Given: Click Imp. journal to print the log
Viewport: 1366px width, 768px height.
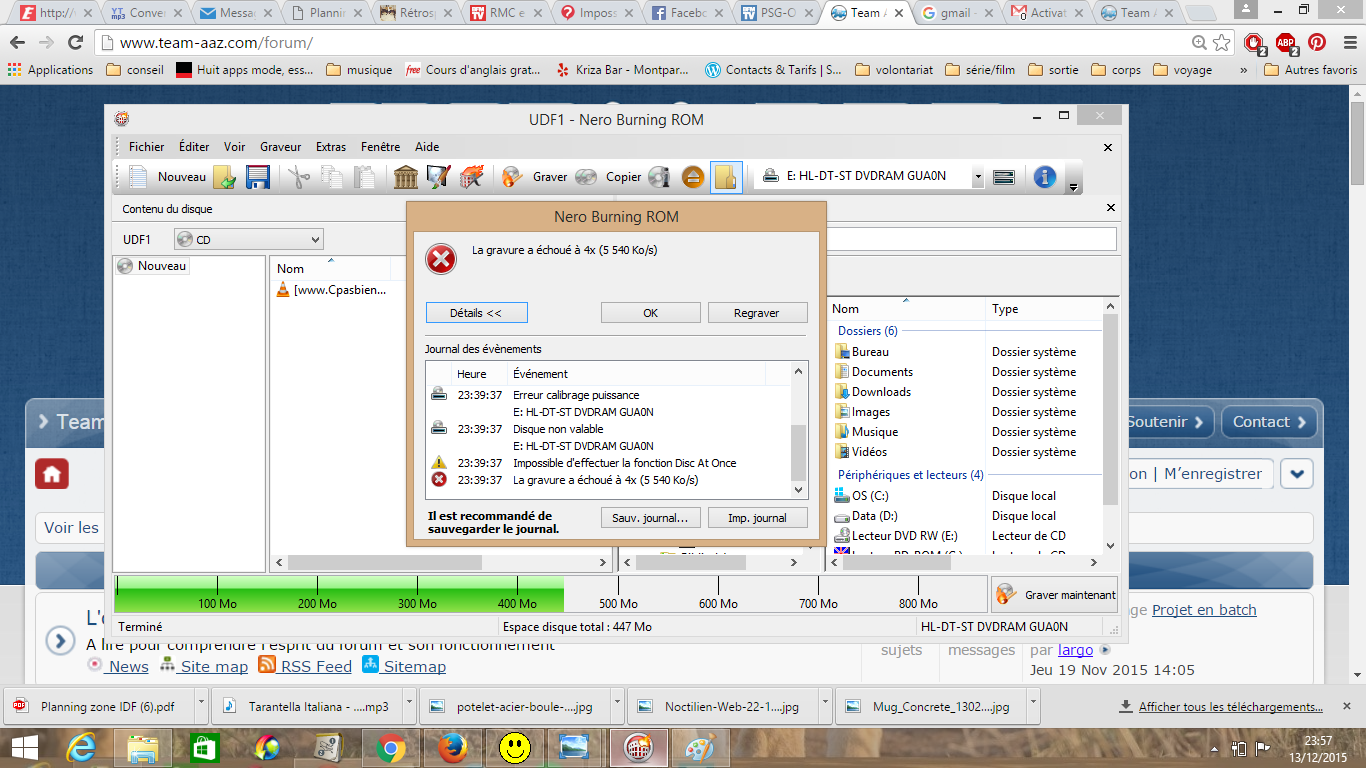Looking at the screenshot, I should (x=757, y=518).
